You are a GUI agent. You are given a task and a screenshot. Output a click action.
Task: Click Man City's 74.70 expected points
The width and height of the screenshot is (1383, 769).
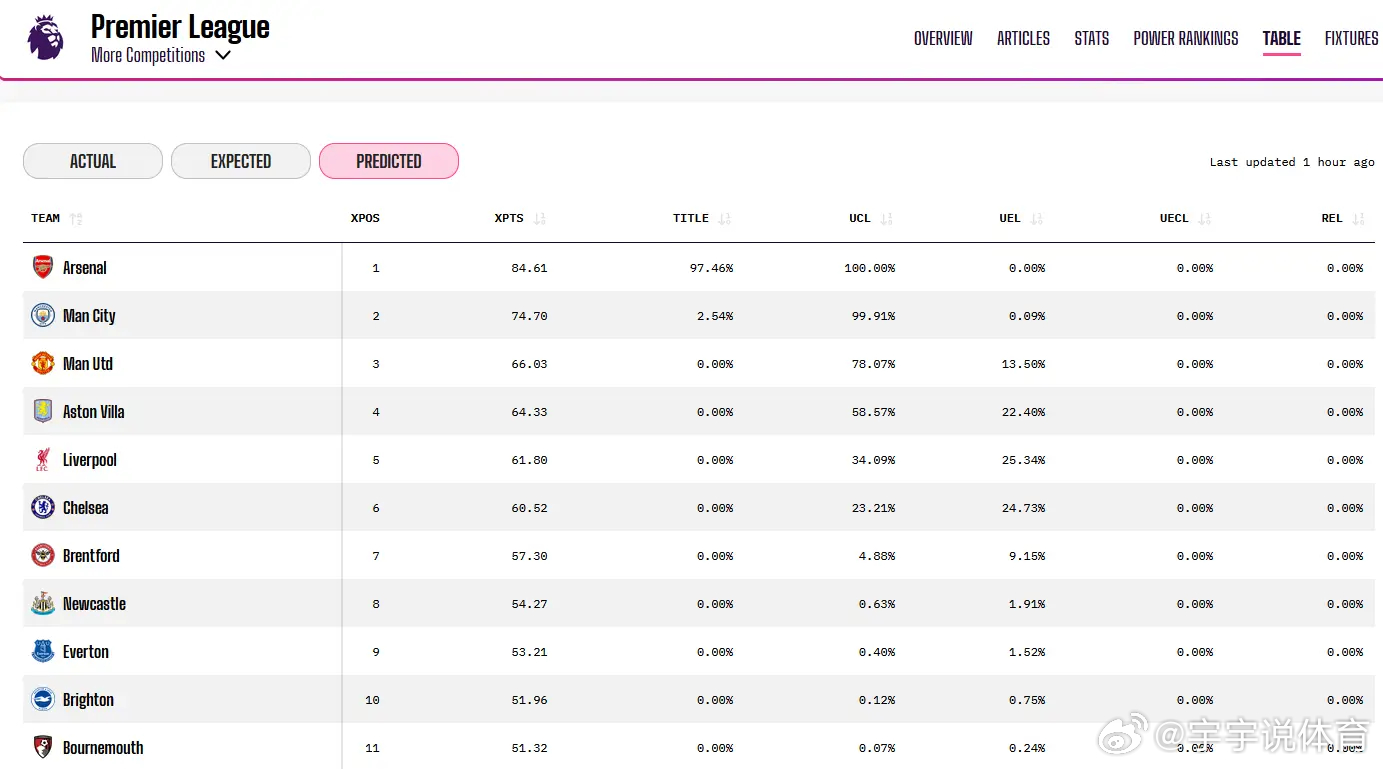click(529, 316)
